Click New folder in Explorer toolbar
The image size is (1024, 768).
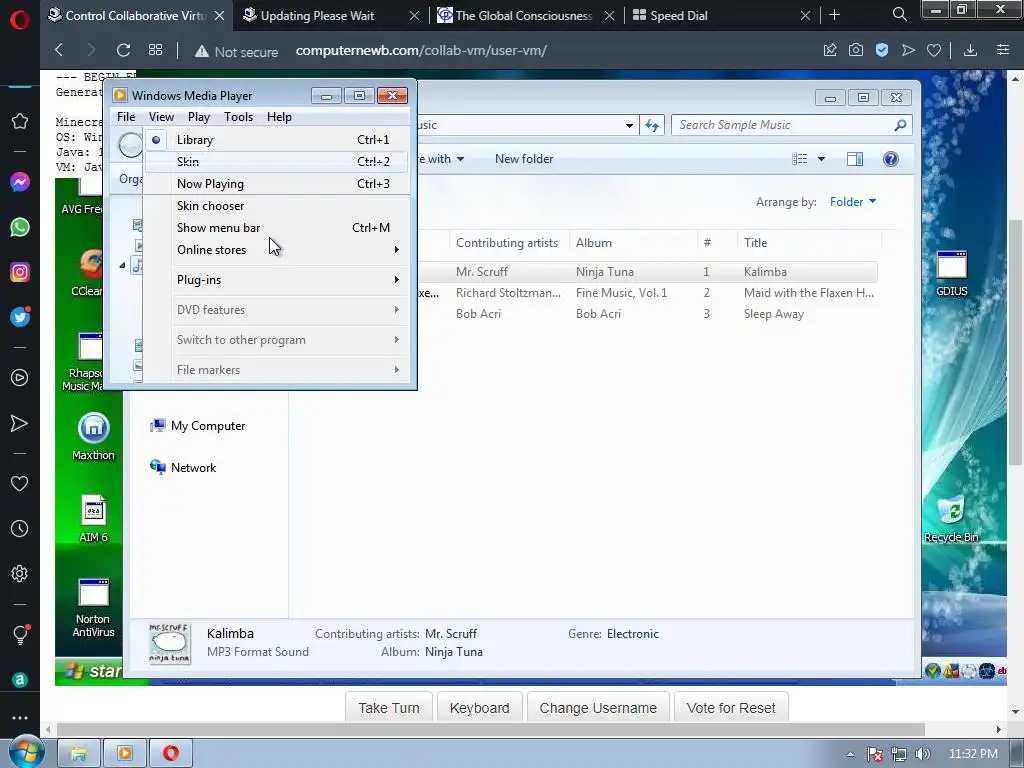pyautogui.click(x=524, y=159)
